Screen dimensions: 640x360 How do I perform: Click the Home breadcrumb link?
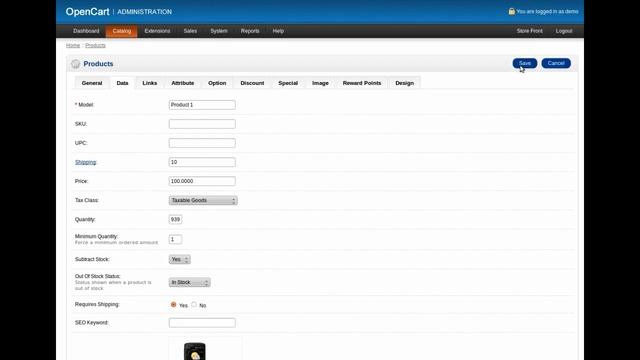(x=73, y=45)
